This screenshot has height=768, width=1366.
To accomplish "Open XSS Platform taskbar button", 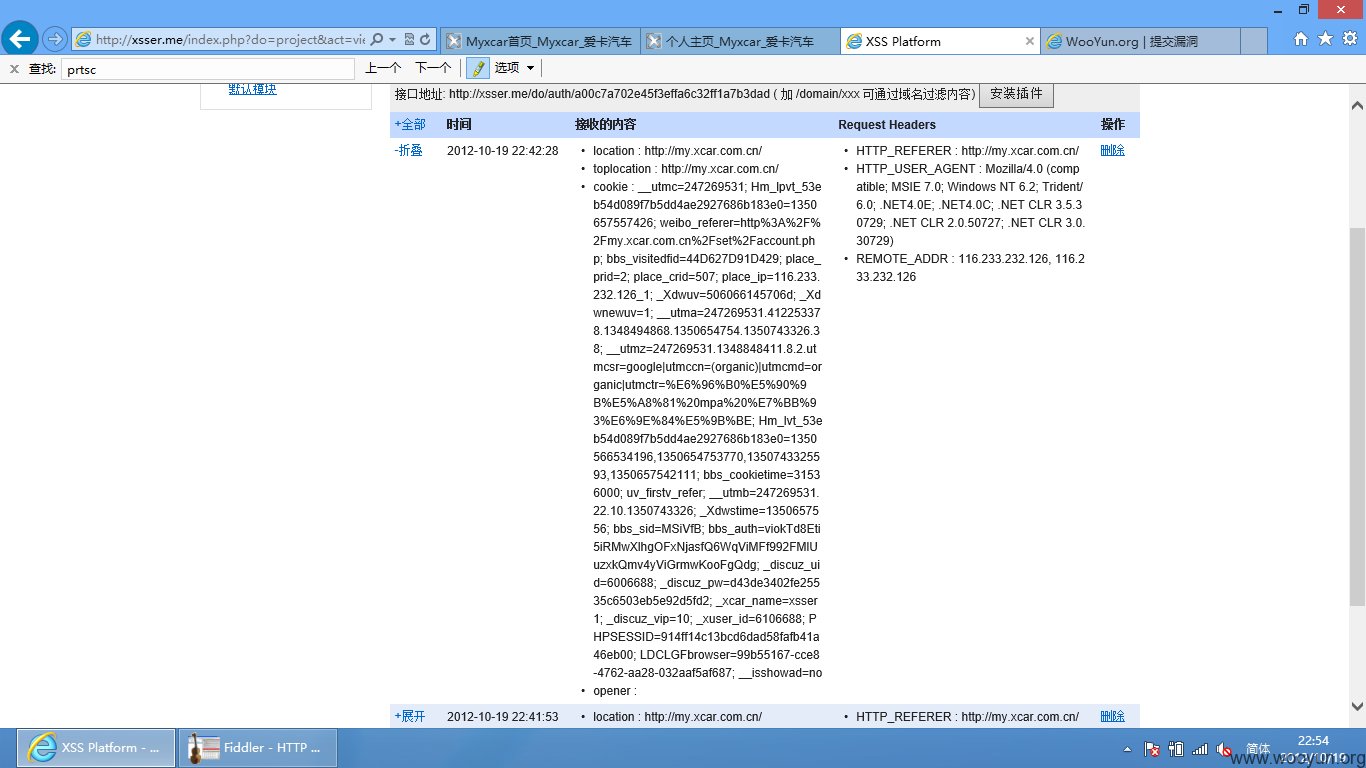I will tap(95, 748).
